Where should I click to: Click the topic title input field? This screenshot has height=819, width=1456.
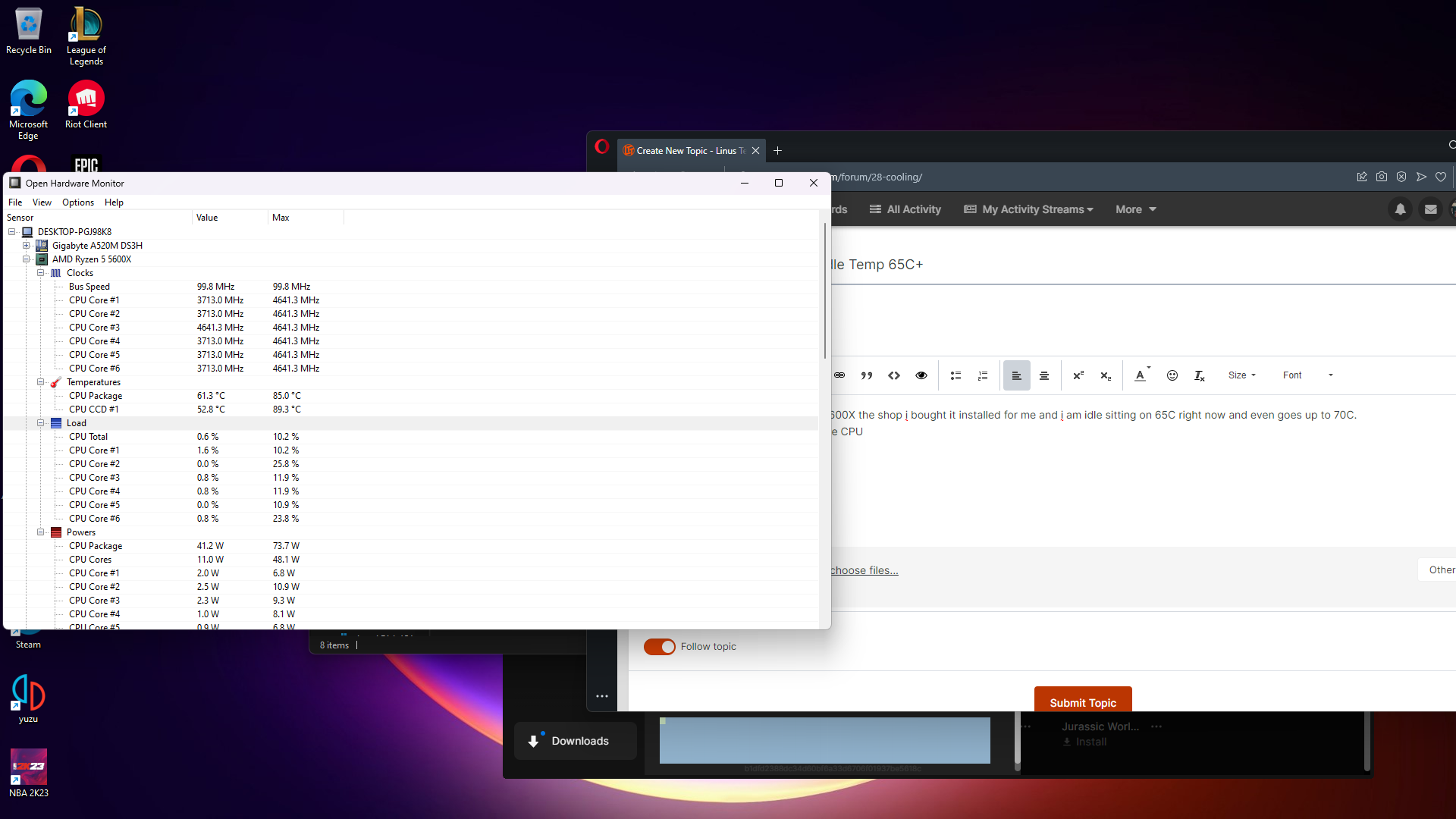tap(1144, 265)
